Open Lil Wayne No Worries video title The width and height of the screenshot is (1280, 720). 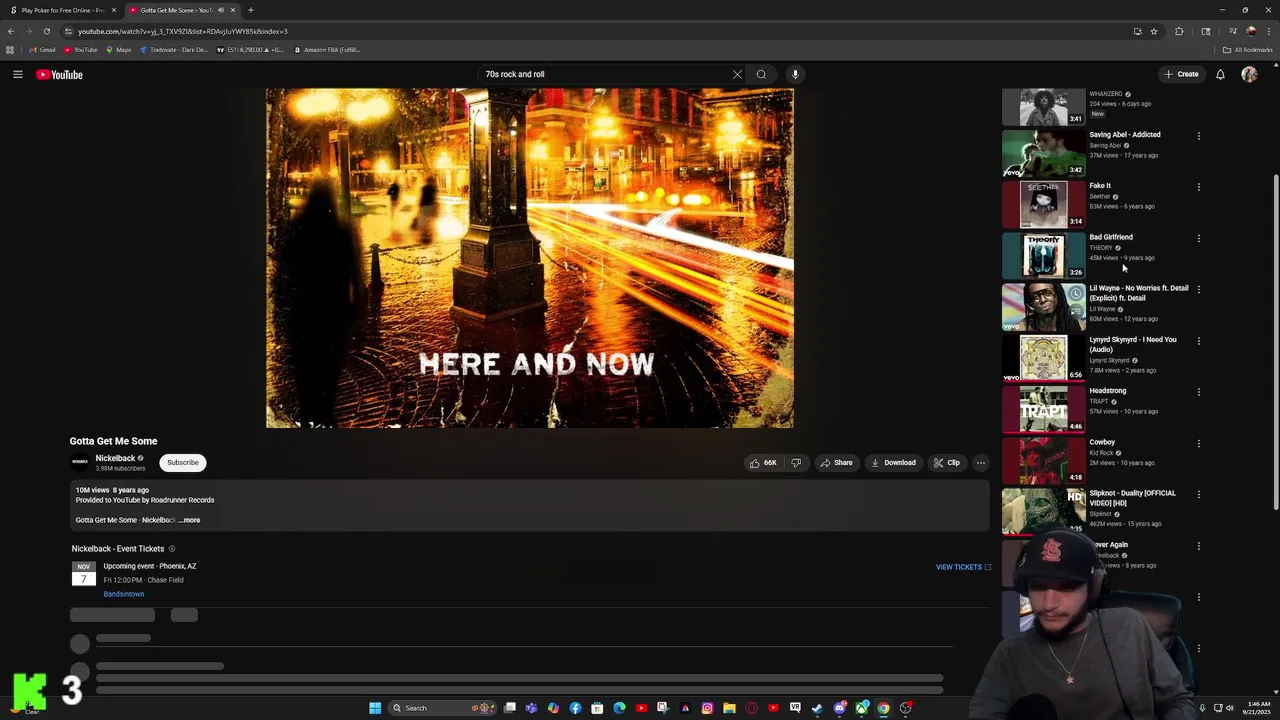pos(1138,293)
